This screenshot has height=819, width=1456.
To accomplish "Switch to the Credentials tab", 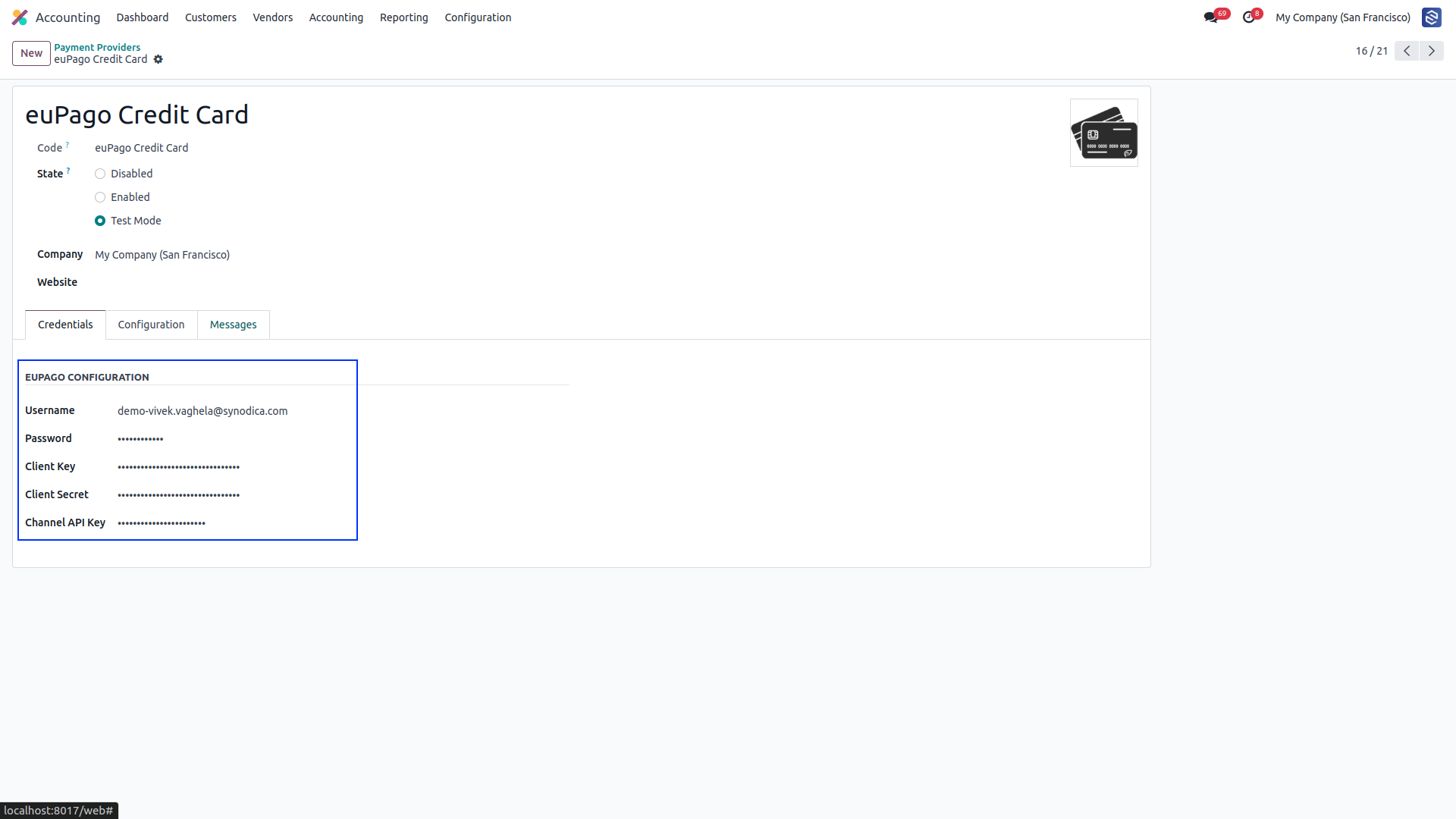I will point(65,325).
